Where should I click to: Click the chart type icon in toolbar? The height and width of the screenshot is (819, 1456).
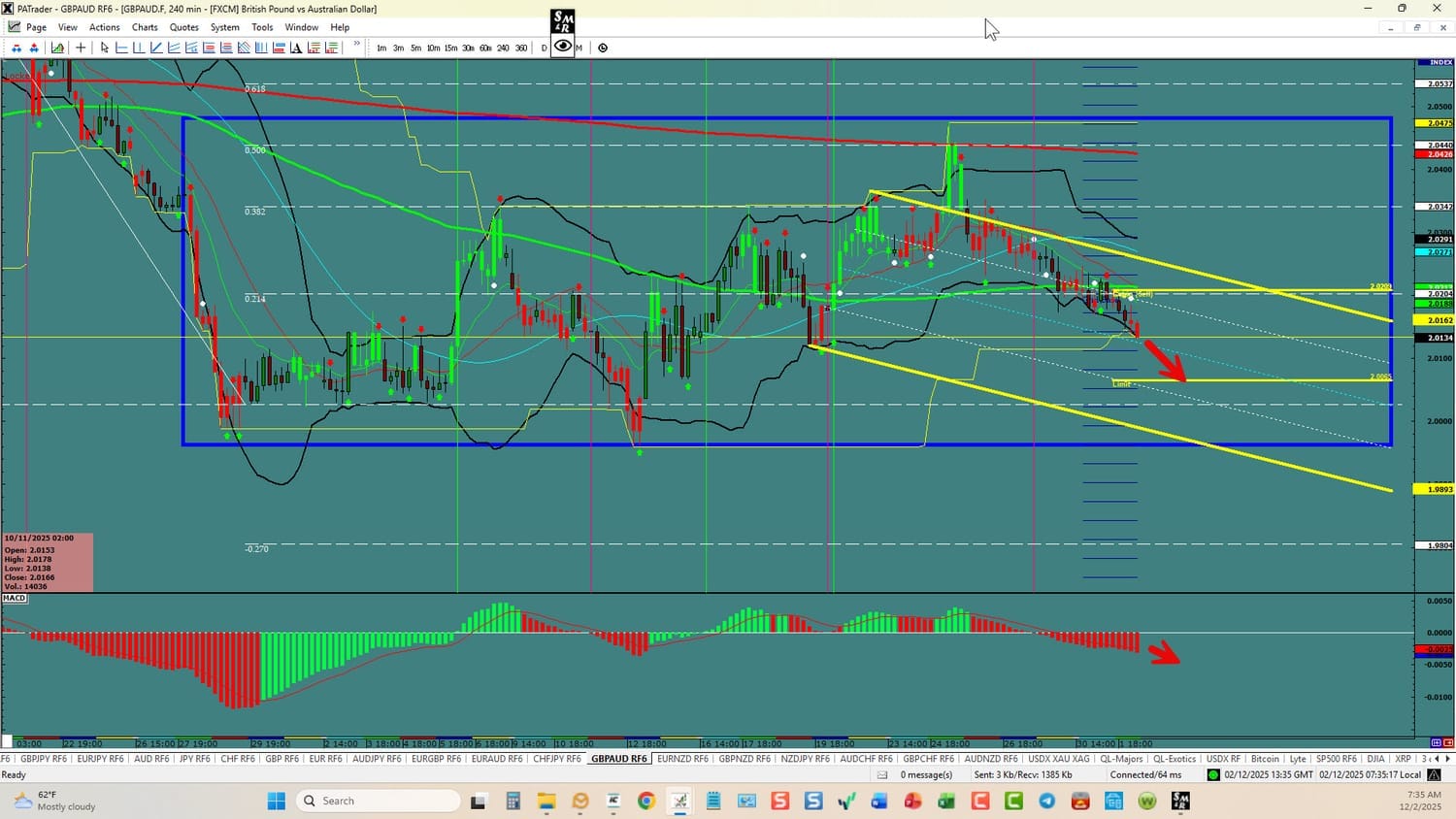pyautogui.click(x=58, y=48)
